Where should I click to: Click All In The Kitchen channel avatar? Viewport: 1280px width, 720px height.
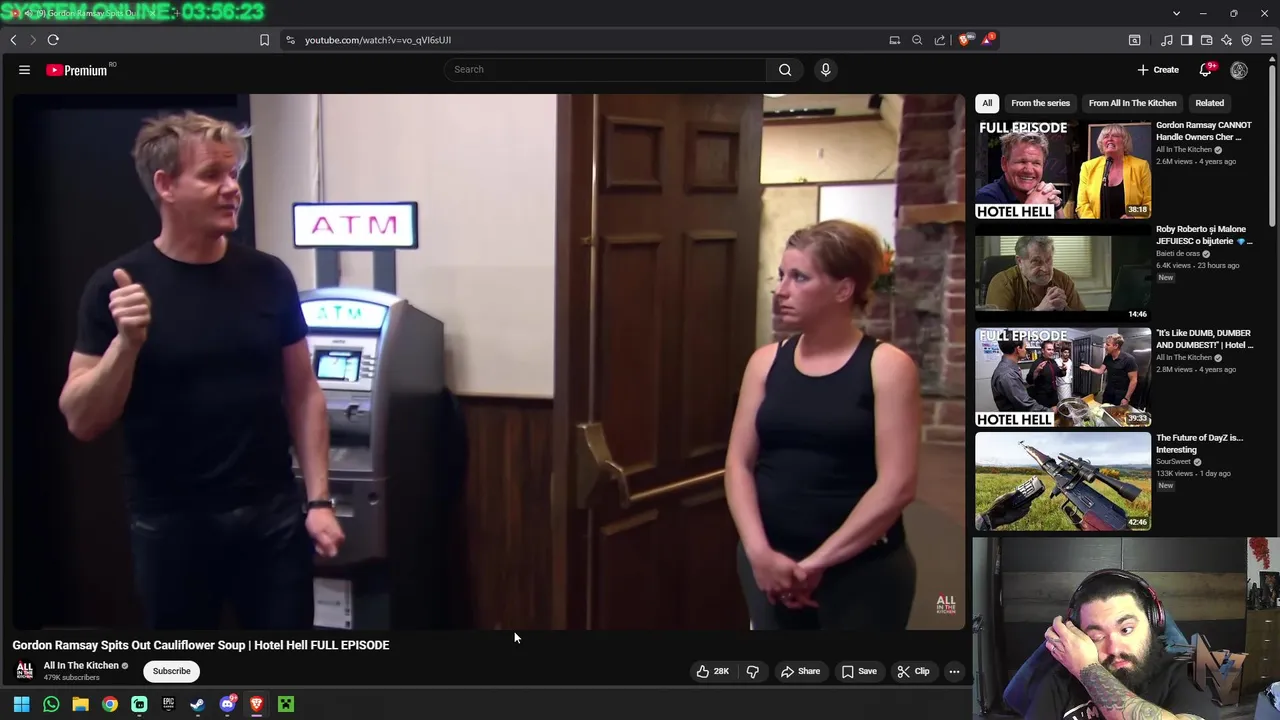point(24,671)
